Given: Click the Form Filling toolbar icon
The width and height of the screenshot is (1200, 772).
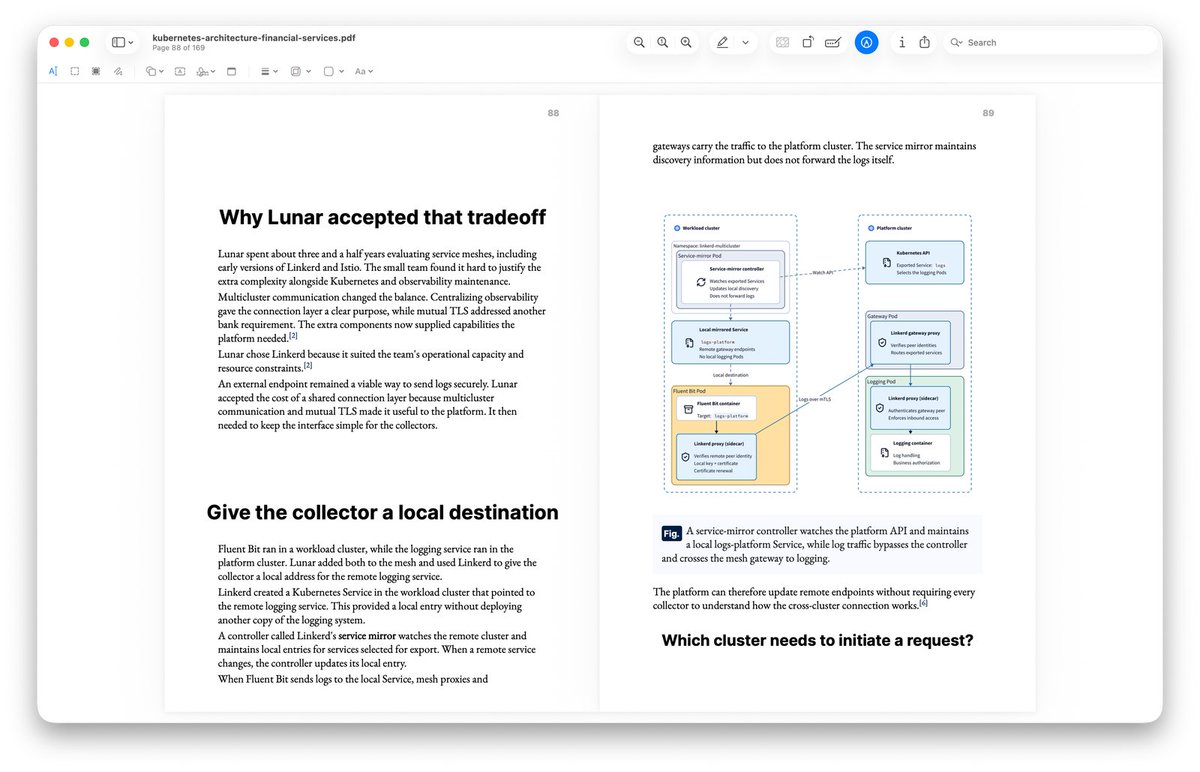Looking at the screenshot, I should pos(832,42).
